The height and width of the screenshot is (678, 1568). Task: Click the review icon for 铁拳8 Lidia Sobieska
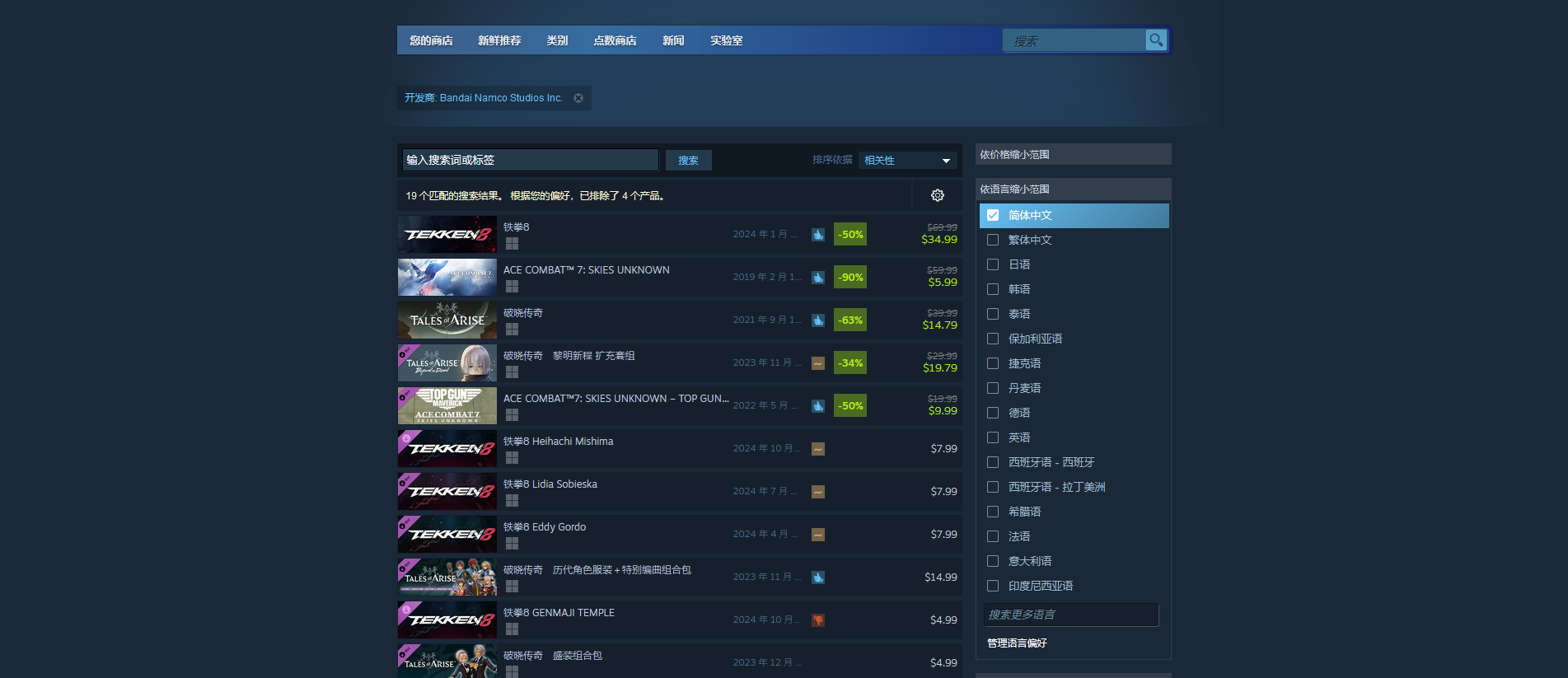[x=818, y=492]
